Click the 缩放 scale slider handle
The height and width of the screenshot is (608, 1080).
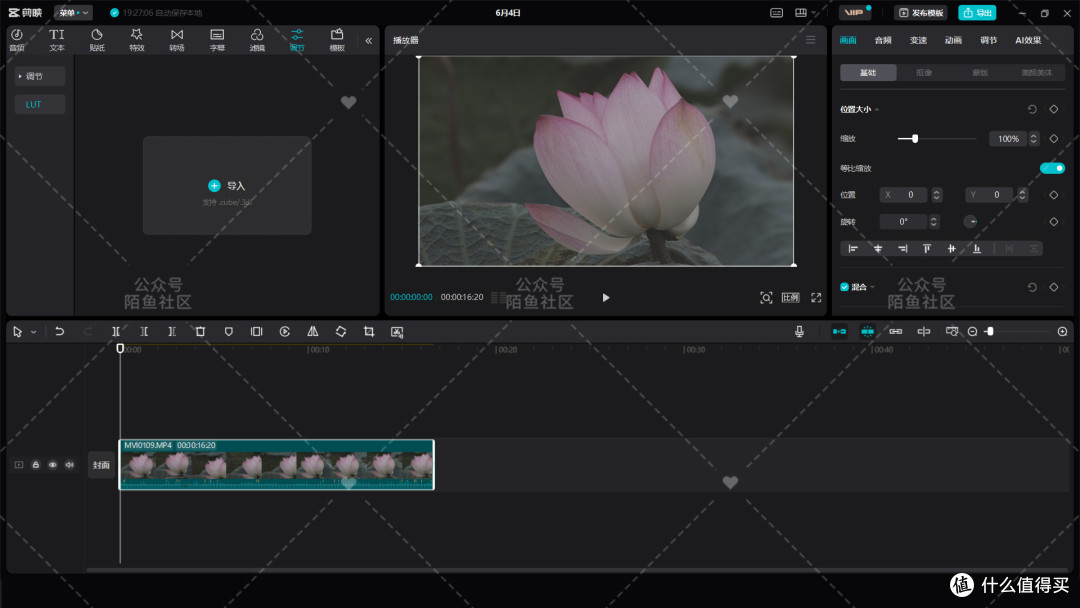[915, 138]
